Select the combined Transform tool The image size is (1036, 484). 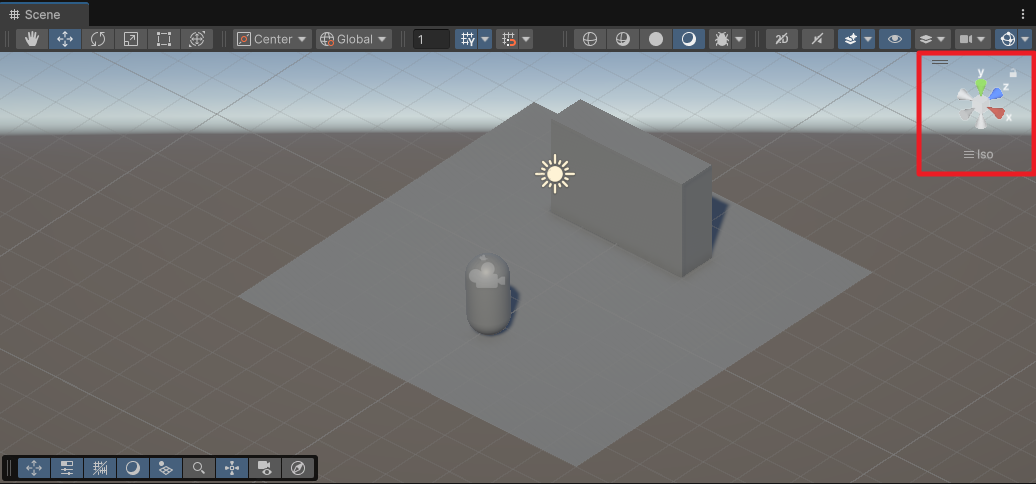click(x=197, y=39)
